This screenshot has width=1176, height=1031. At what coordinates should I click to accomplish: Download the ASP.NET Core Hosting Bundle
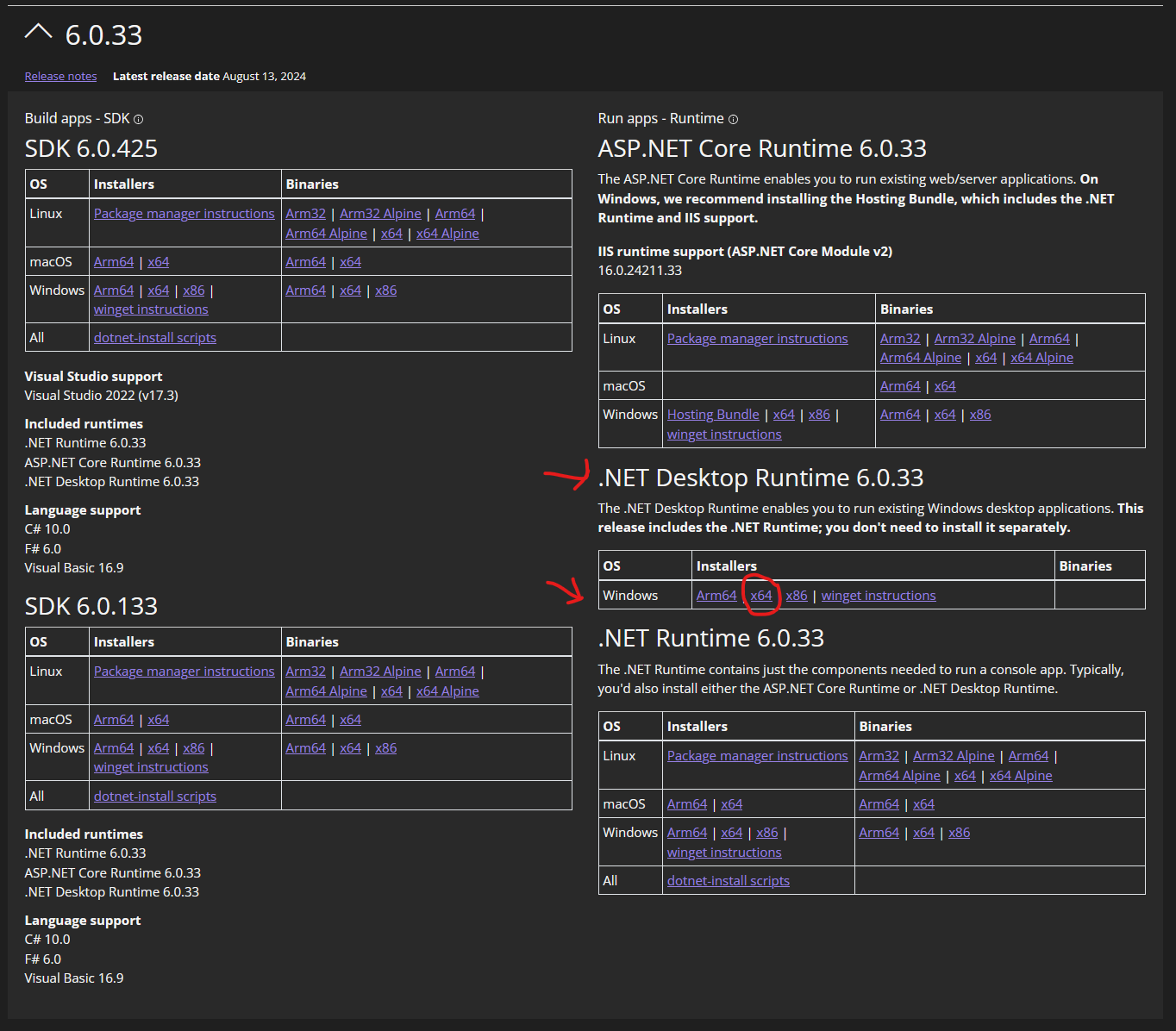713,415
